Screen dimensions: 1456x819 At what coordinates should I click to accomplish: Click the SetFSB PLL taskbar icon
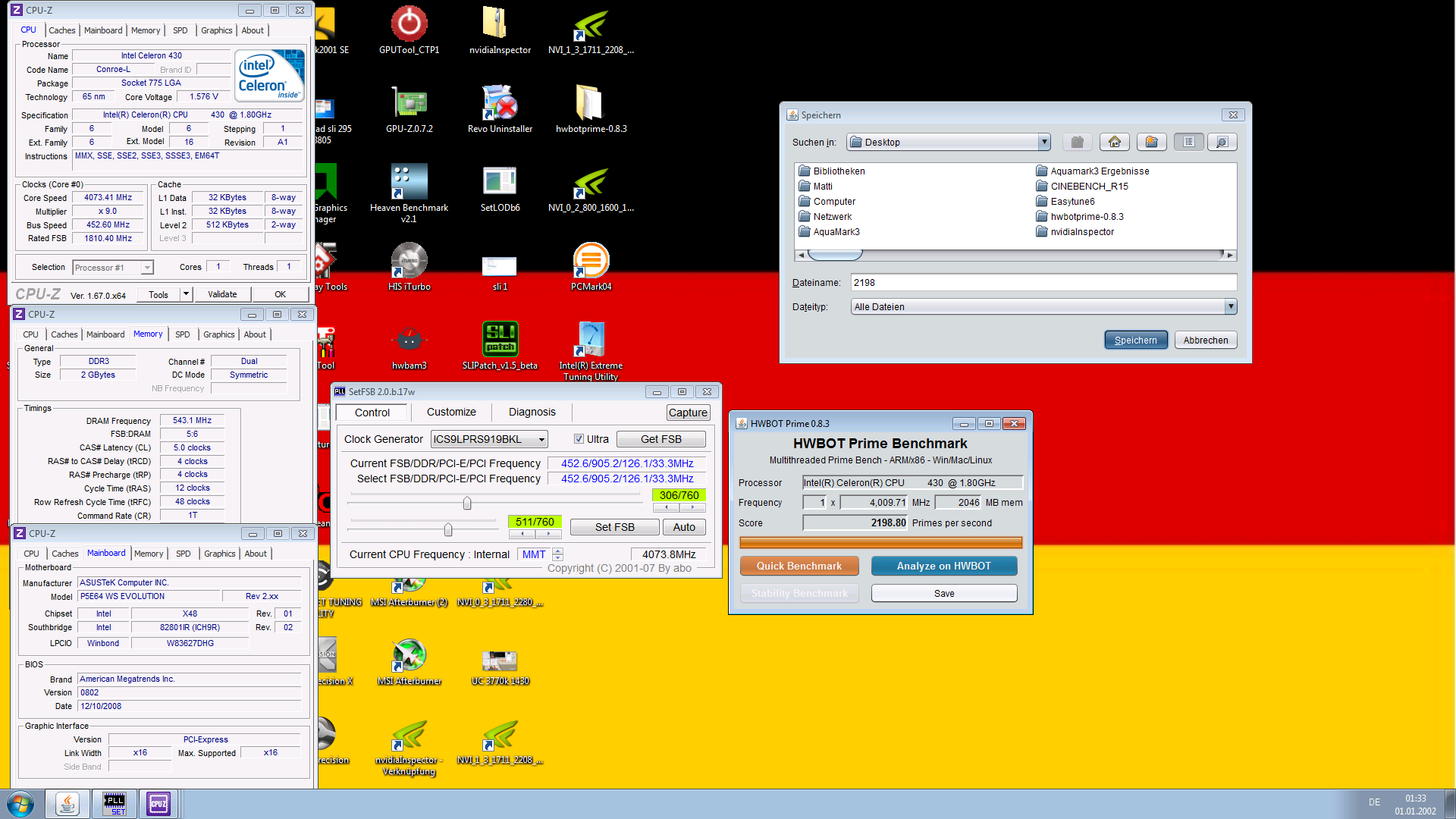point(115,804)
